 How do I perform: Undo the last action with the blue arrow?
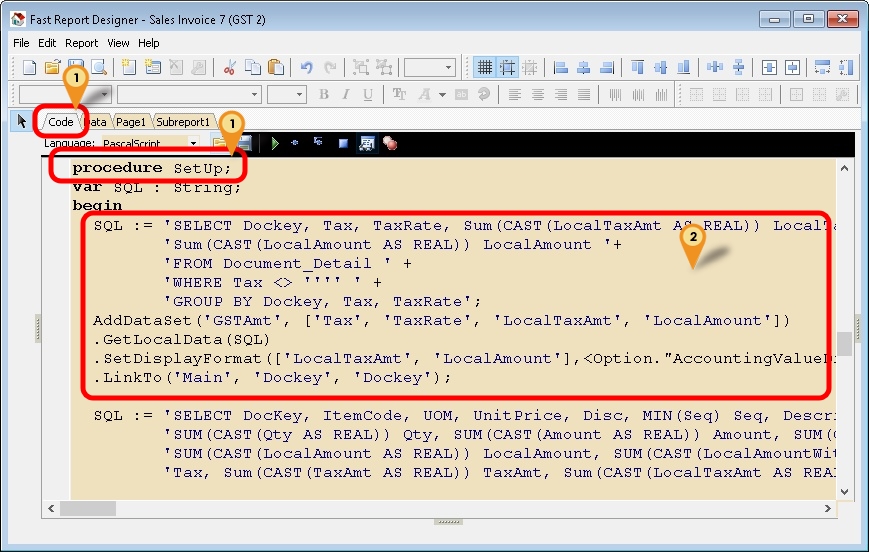click(306, 68)
